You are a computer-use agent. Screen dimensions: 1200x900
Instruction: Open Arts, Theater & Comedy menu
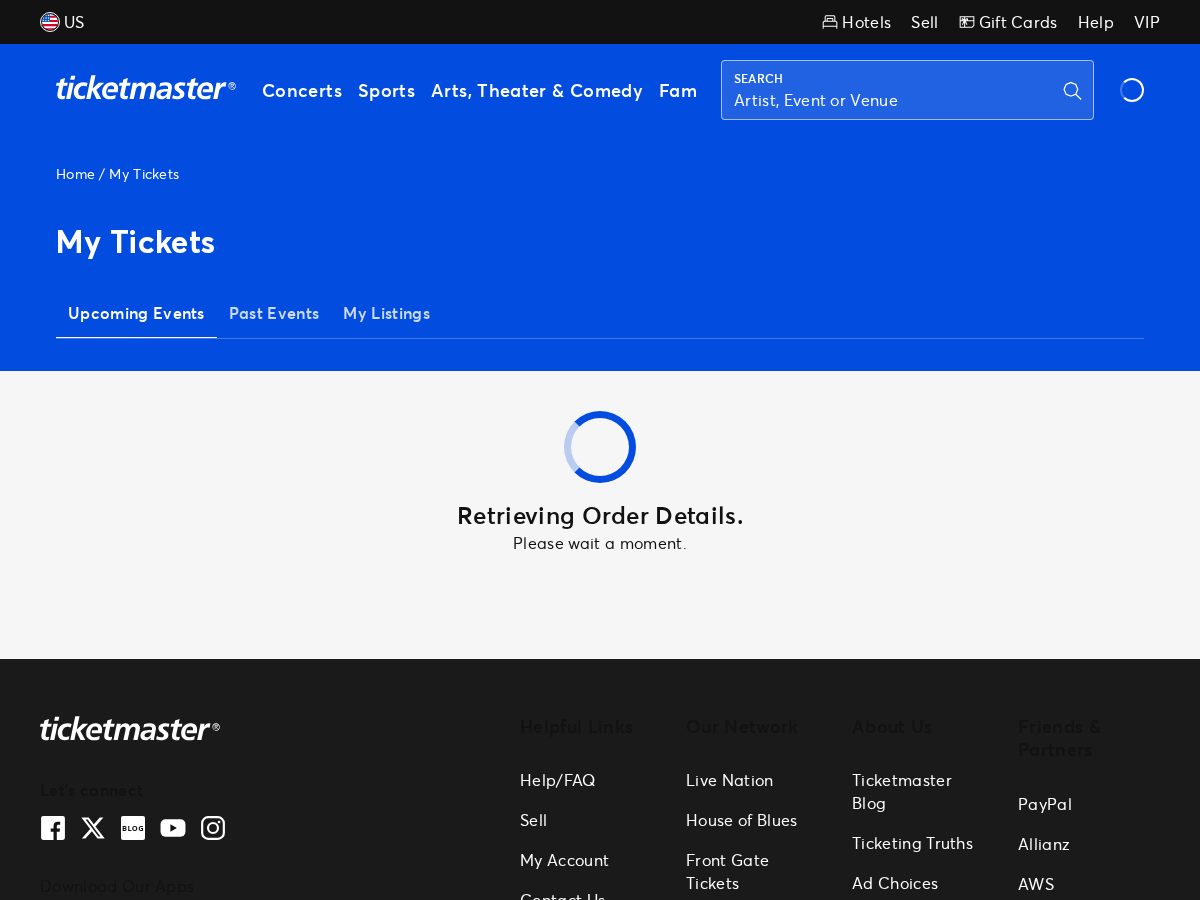537,91
